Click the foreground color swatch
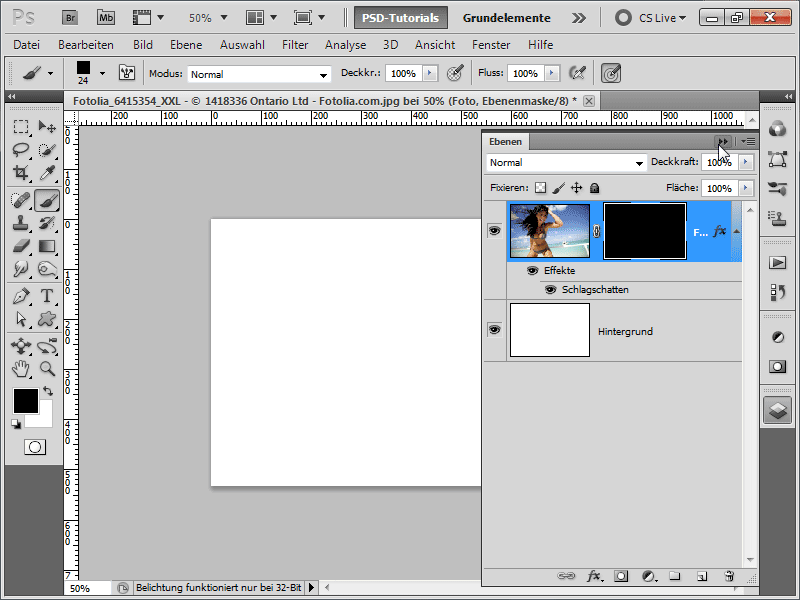The height and width of the screenshot is (600, 800). tap(26, 401)
